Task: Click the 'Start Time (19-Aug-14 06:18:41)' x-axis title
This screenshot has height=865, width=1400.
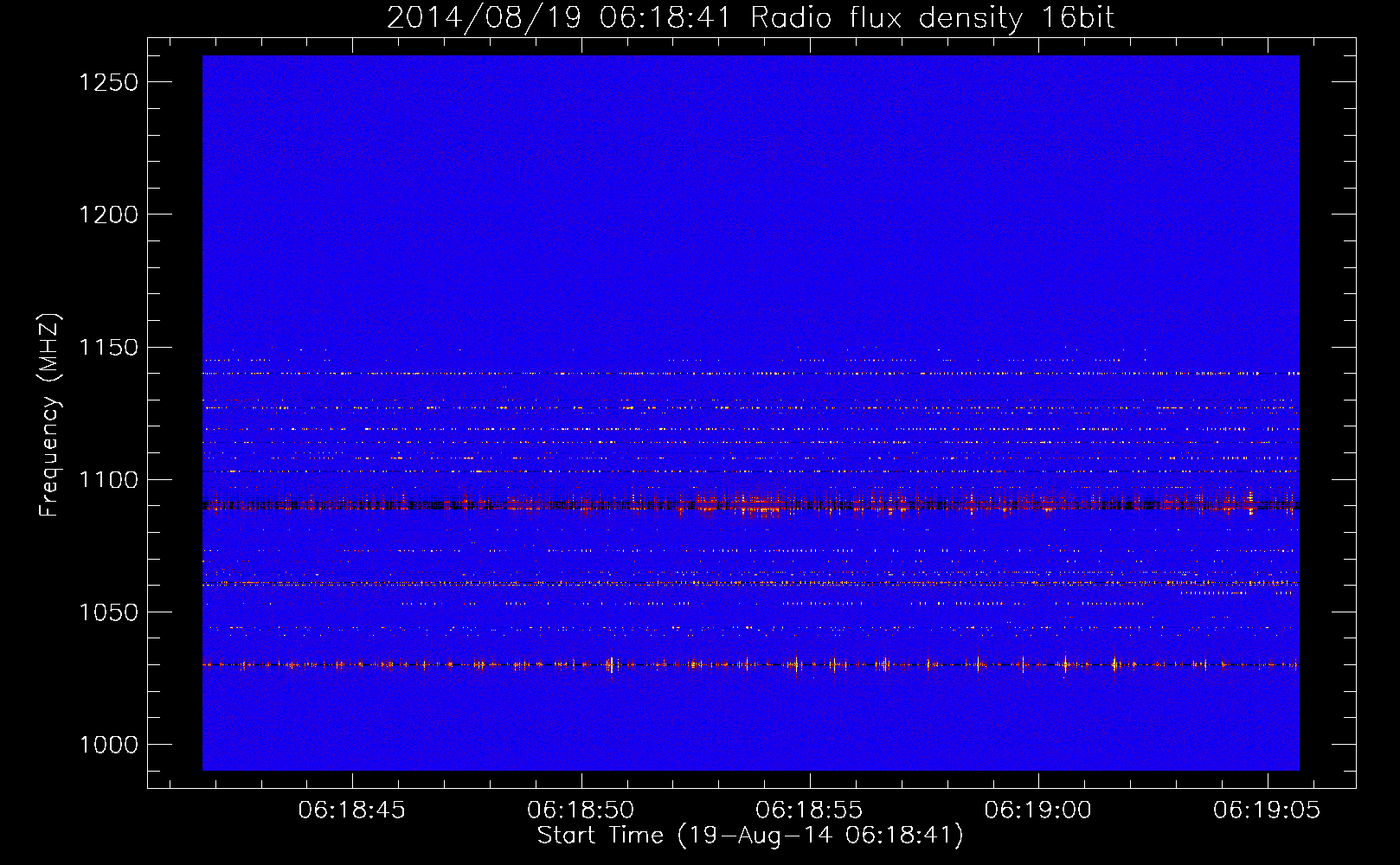Action: (750, 836)
